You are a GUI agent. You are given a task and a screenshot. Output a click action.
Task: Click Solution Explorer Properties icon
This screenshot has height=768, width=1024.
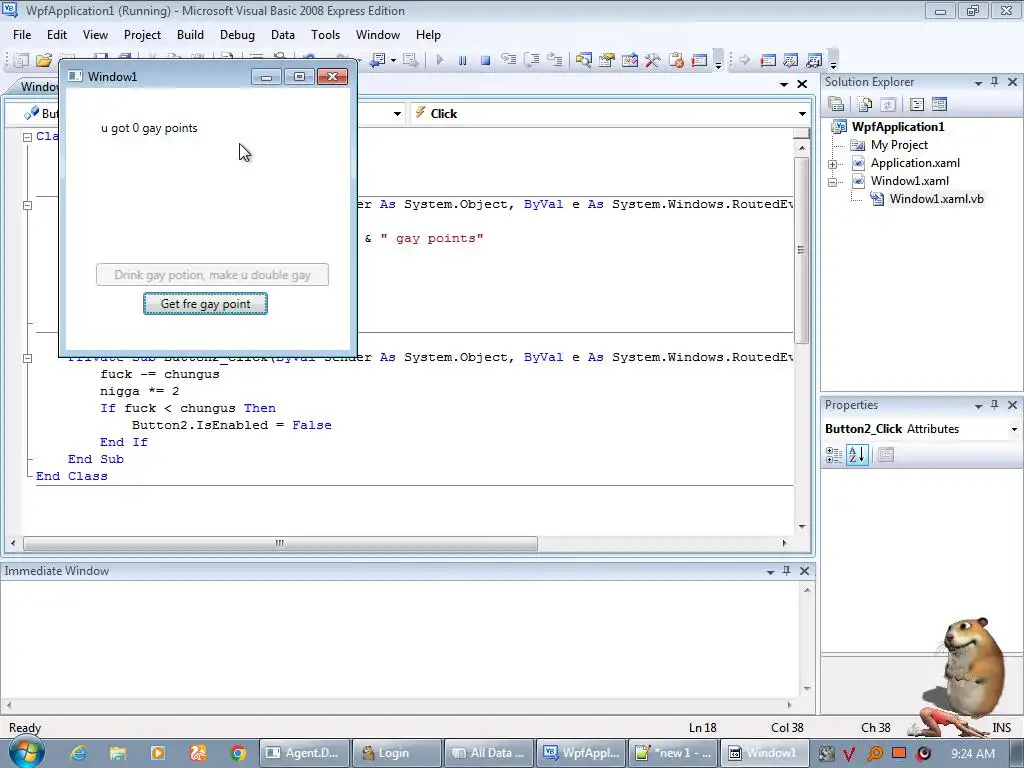[x=836, y=104]
